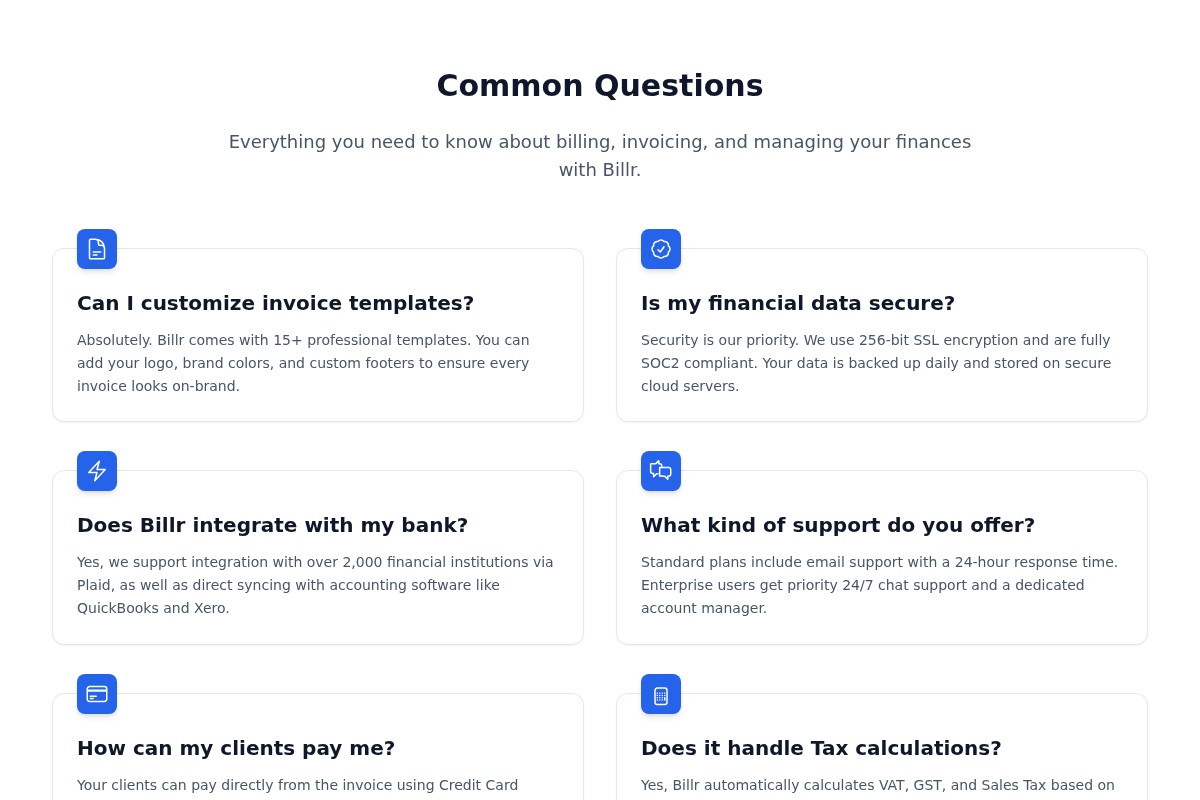This screenshot has width=1200, height=800.
Task: Click the lightning bolt integration icon
Action: [x=97, y=471]
